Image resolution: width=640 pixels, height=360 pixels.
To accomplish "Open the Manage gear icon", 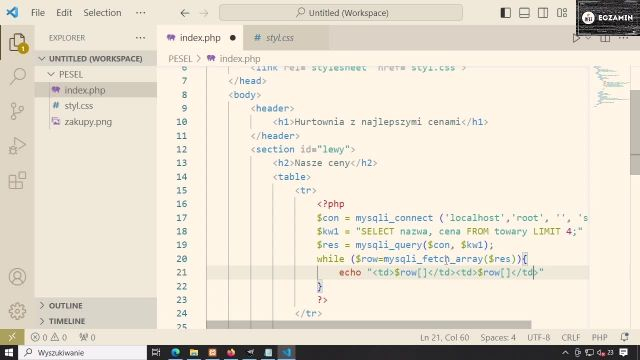I will tap(18, 311).
